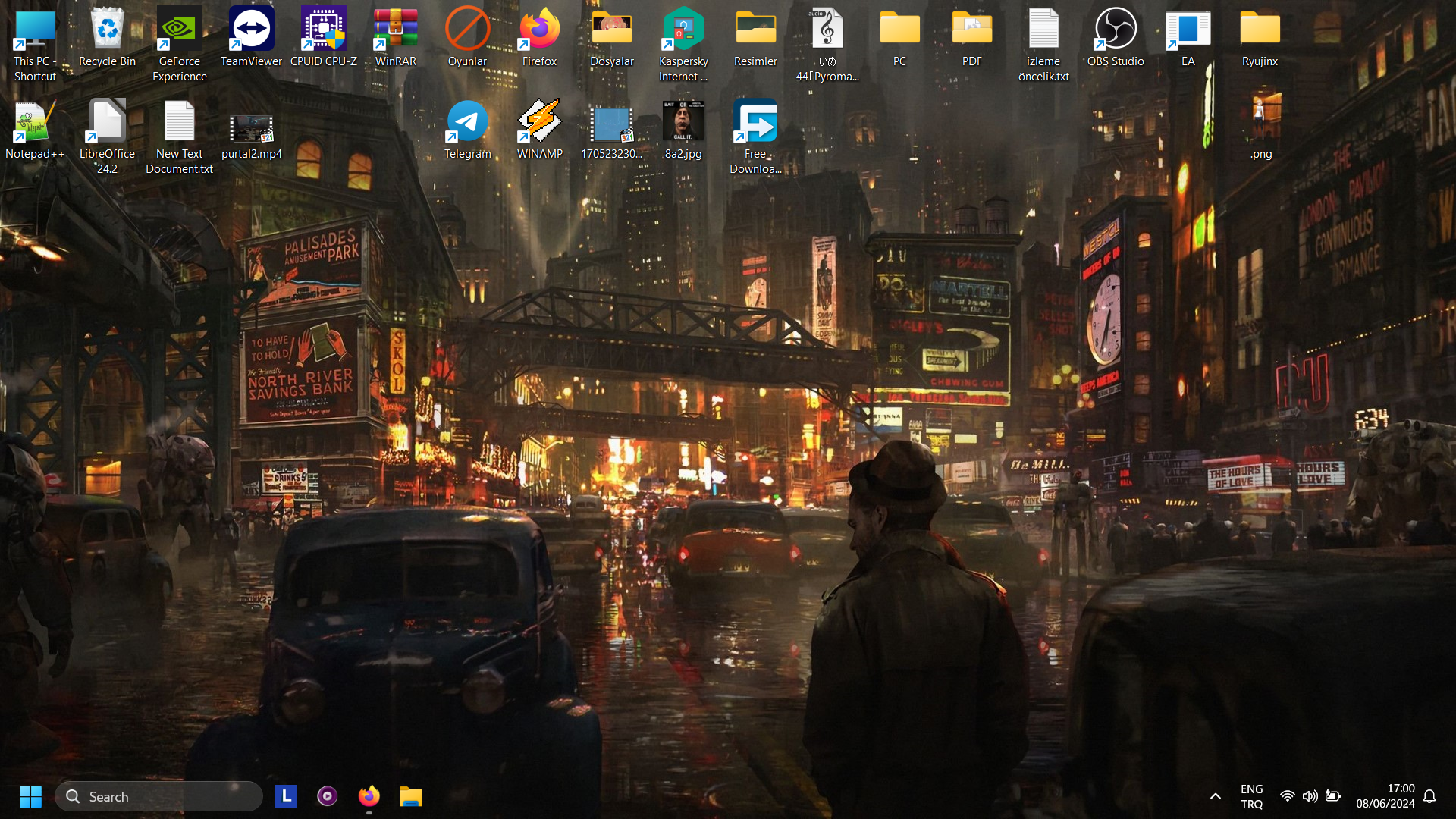1456x819 pixels.
Task: Open the Windows Start menu
Action: 30,796
